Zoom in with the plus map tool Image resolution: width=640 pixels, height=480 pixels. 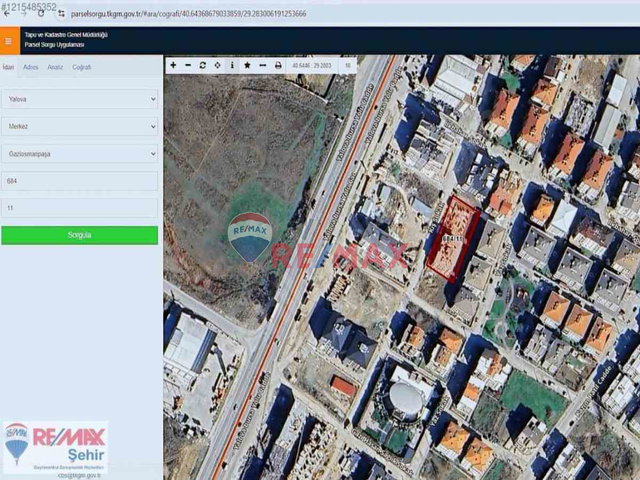pyautogui.click(x=173, y=65)
